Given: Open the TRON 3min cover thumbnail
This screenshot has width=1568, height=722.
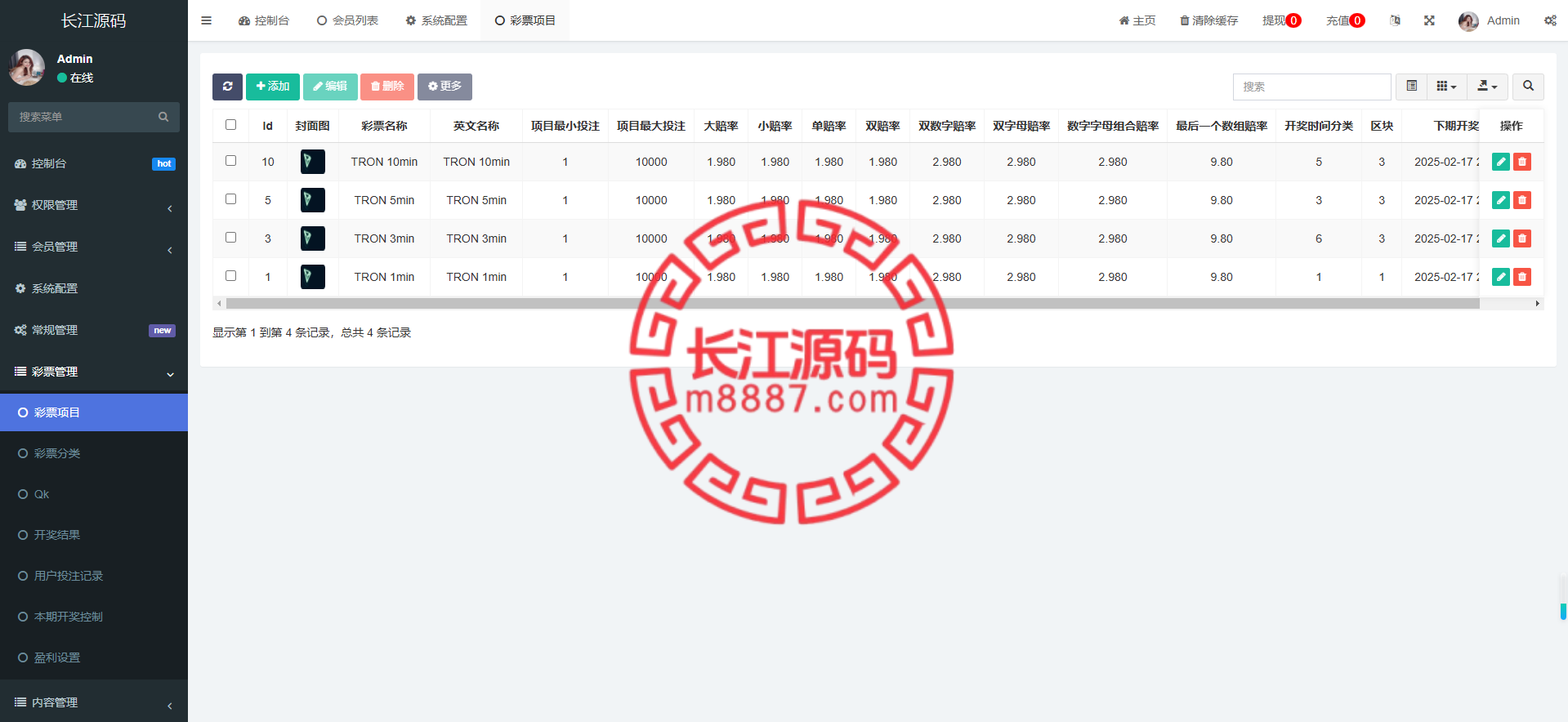Looking at the screenshot, I should click(x=313, y=238).
